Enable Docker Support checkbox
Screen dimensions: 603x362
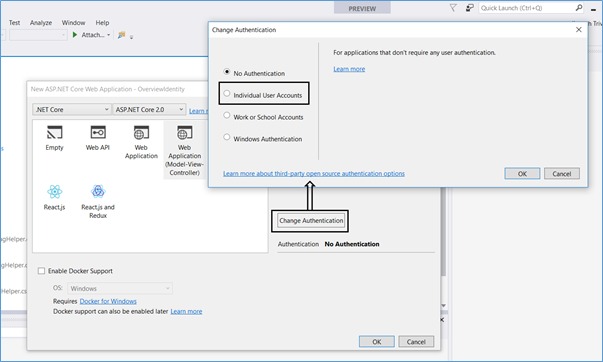coord(42,271)
